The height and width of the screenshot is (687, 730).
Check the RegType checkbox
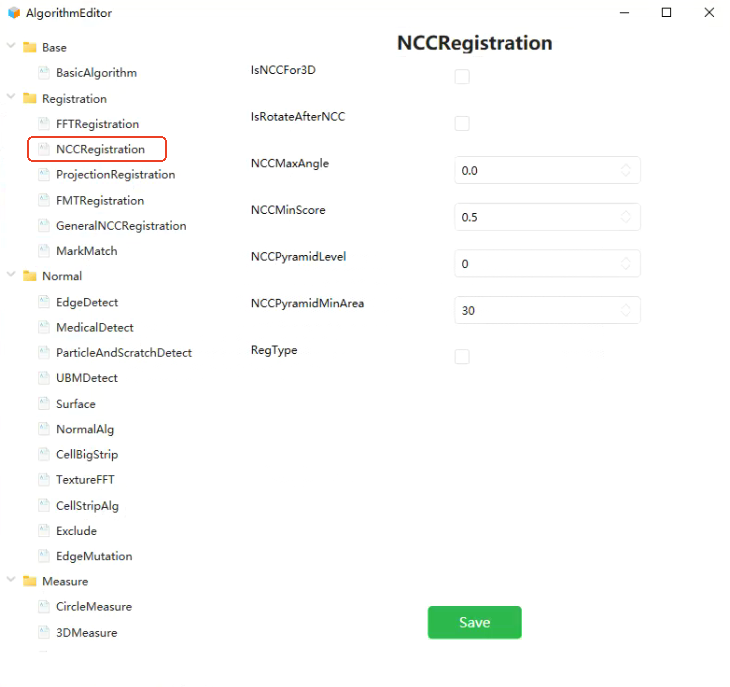tap(462, 357)
